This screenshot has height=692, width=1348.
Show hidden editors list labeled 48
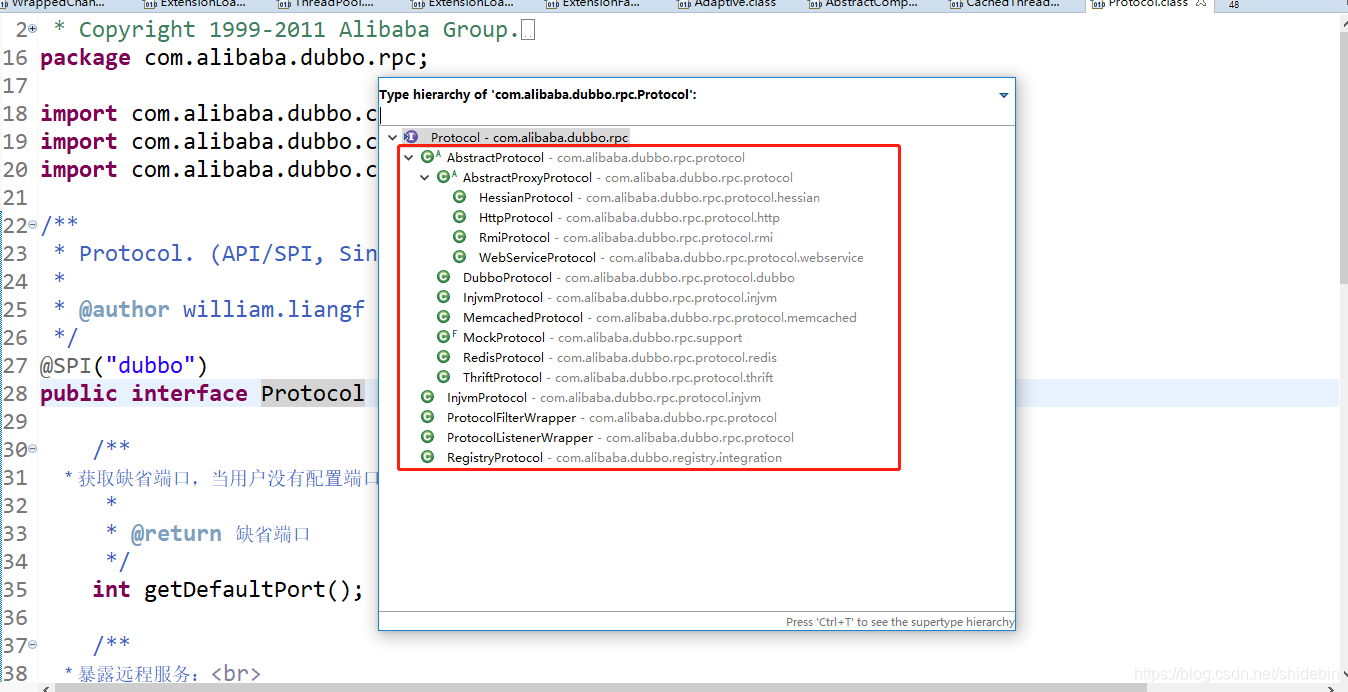point(1232,4)
